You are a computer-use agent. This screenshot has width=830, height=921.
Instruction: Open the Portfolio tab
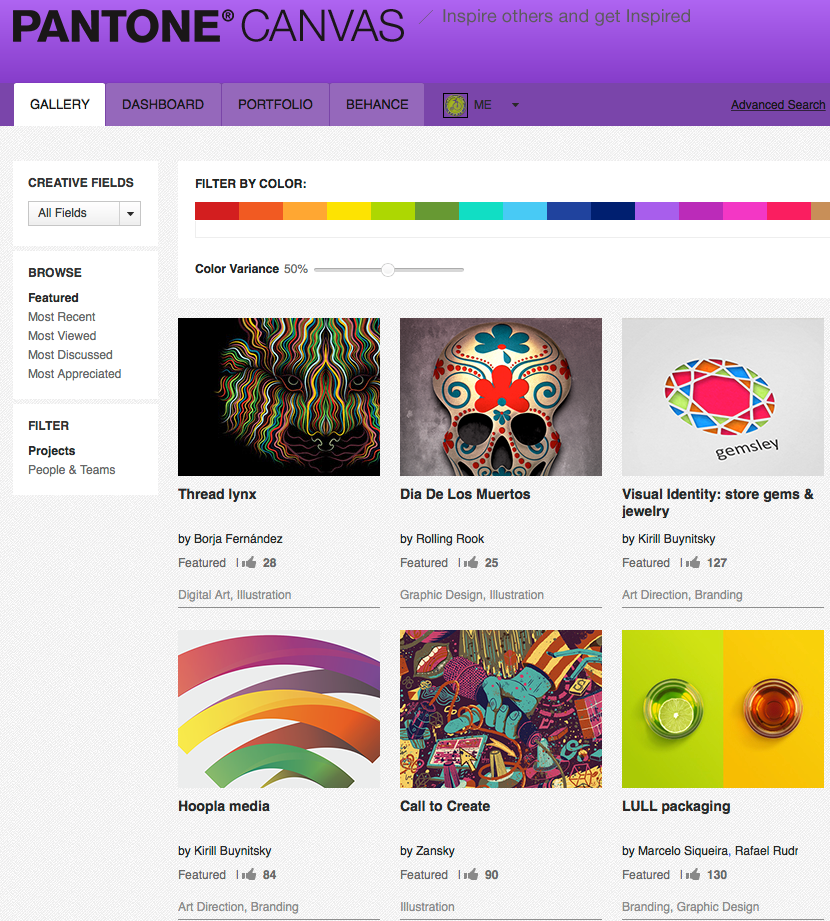(275, 105)
